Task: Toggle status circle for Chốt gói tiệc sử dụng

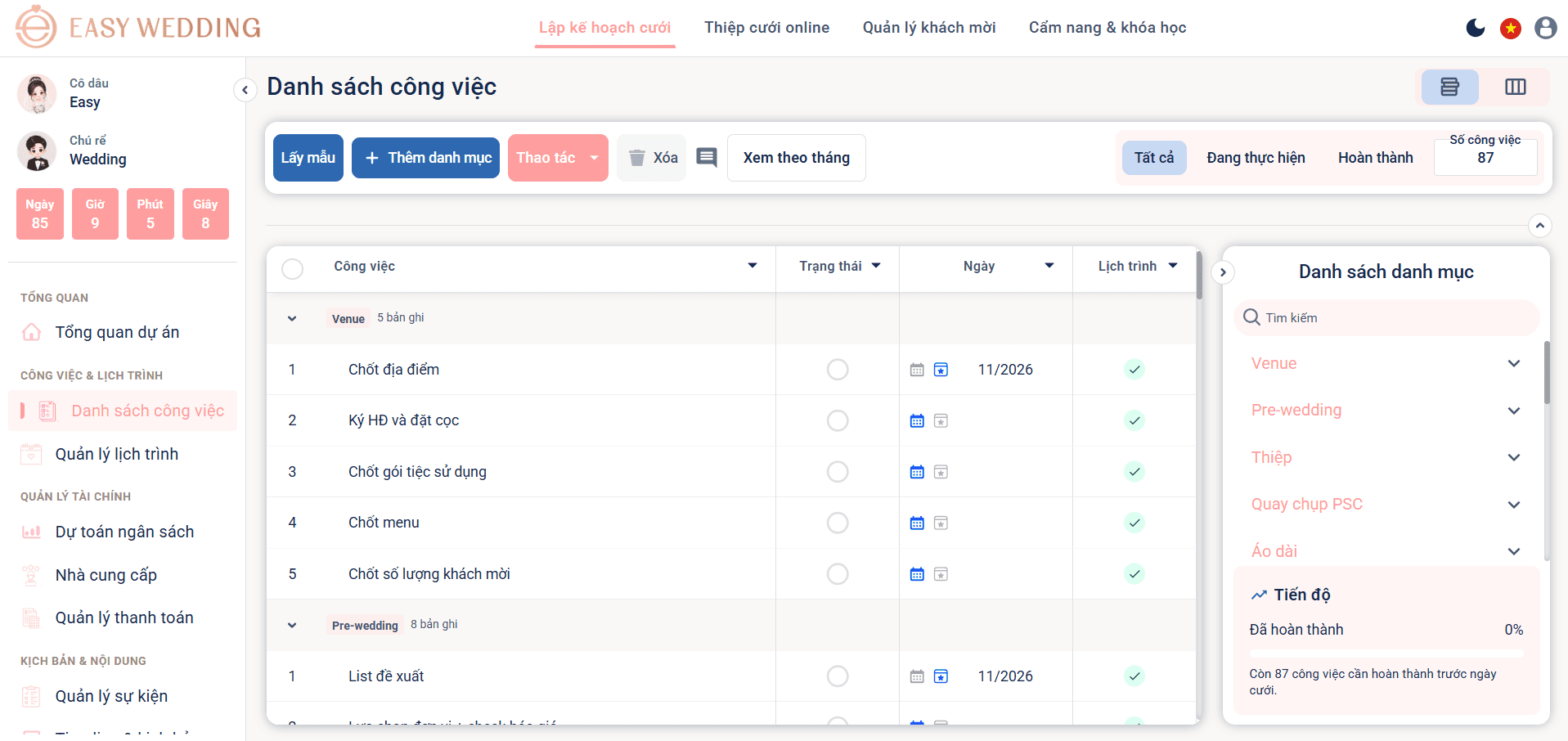Action: coord(838,472)
